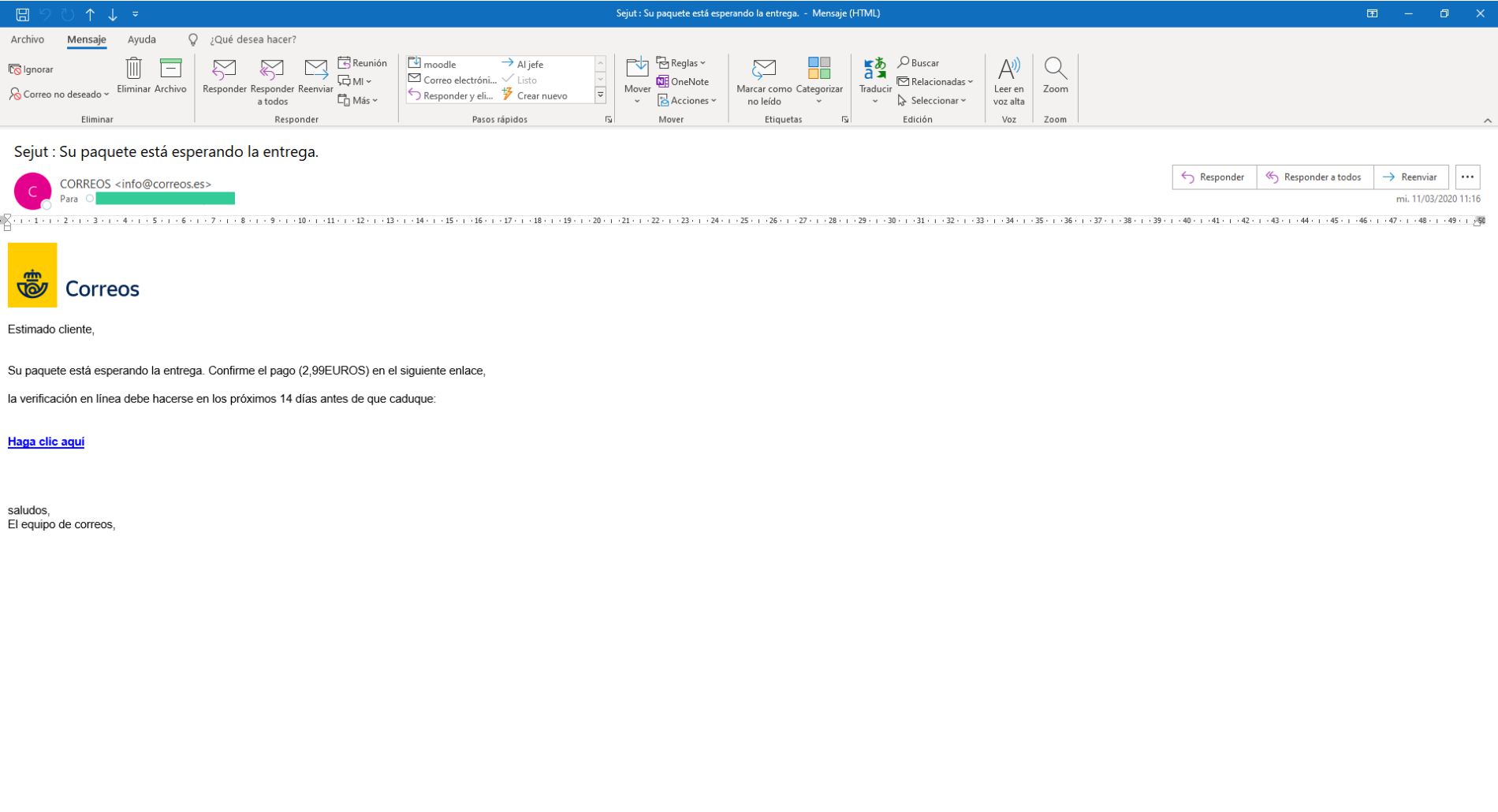
Task: Click the Eliminar trash icon
Action: point(133,70)
